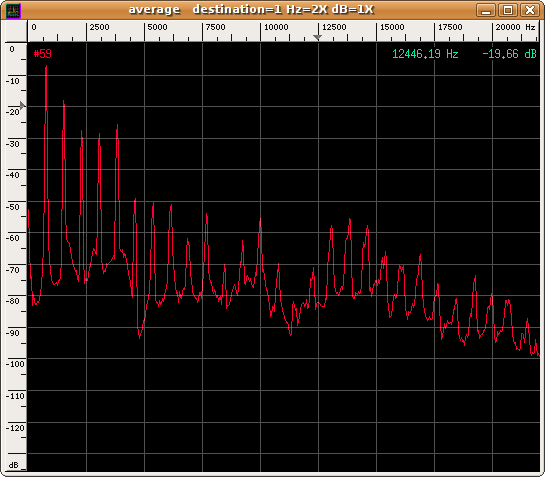545x477 pixels.
Task: Click the -19.66 dB level readout
Action: 509,54
